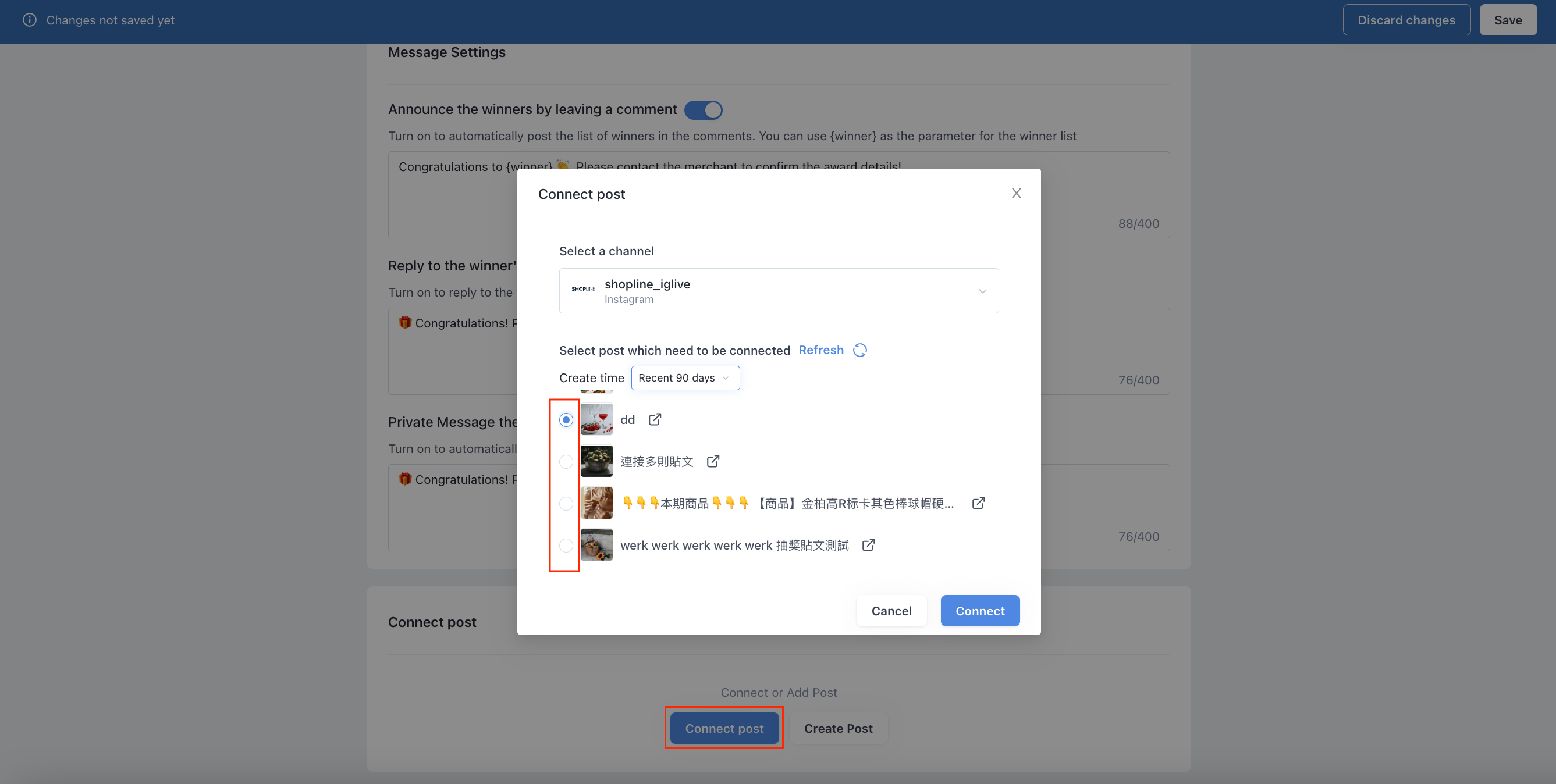Viewport: 1556px width, 784px height.
Task: Click the 'Connect post' dialog title
Action: point(581,194)
